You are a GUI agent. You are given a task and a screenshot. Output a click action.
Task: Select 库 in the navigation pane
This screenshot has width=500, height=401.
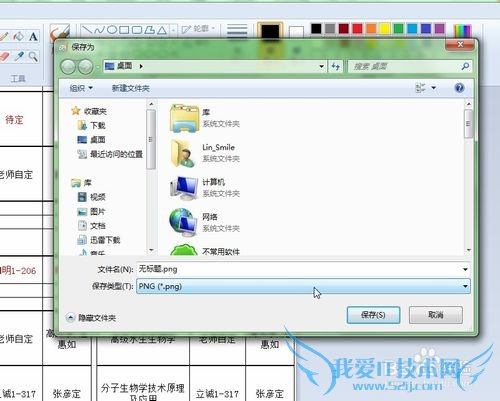(81, 183)
